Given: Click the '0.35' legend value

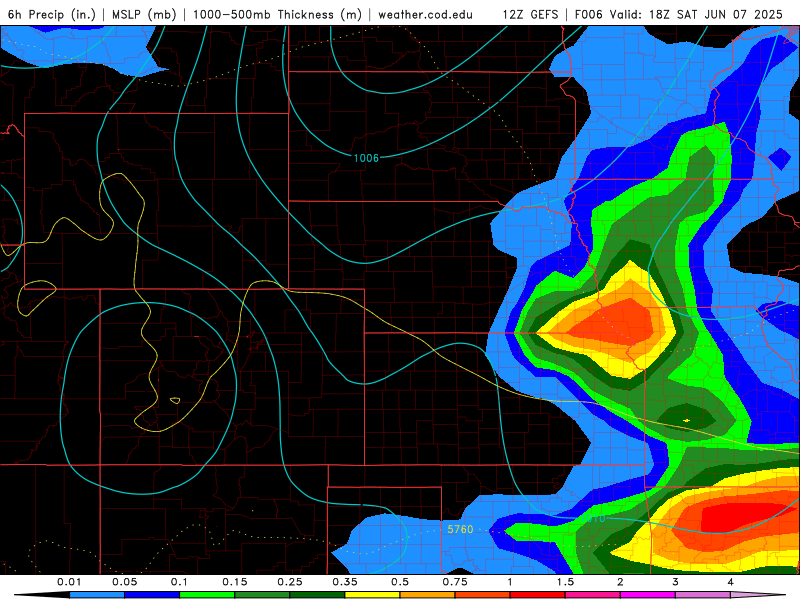Looking at the screenshot, I should pyautogui.click(x=345, y=582).
